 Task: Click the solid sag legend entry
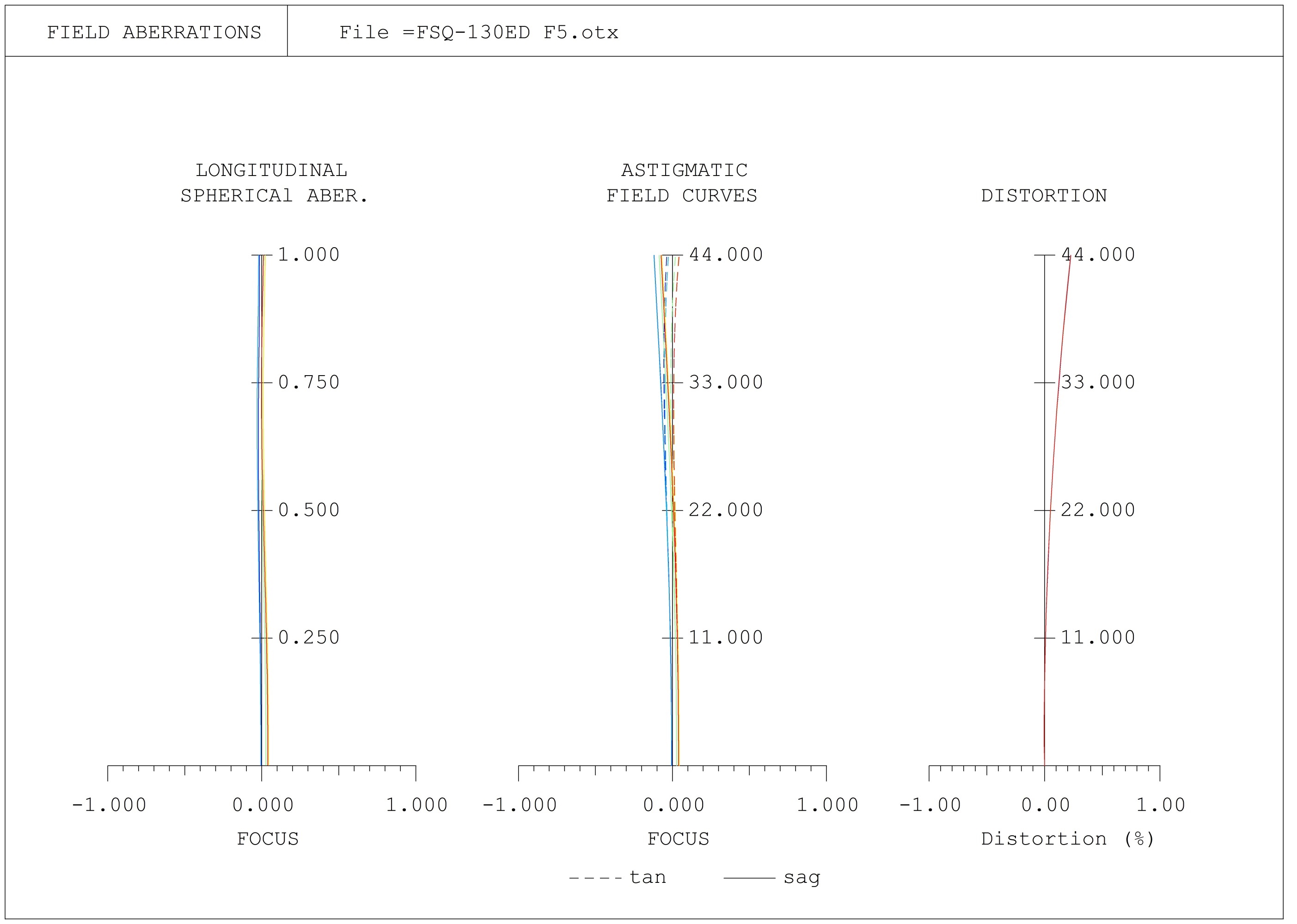[772, 878]
